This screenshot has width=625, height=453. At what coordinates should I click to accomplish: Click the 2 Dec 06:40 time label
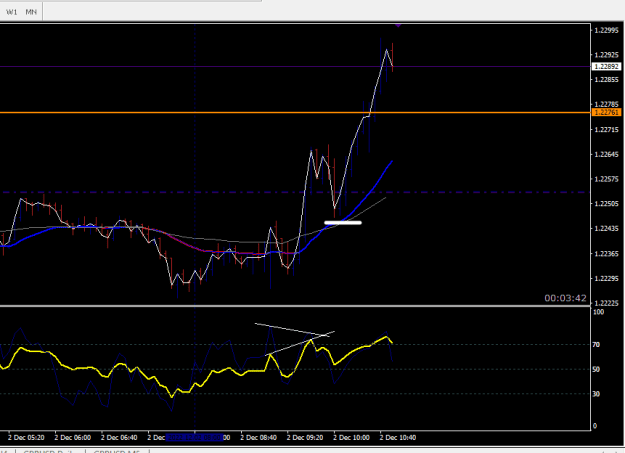tap(119, 437)
